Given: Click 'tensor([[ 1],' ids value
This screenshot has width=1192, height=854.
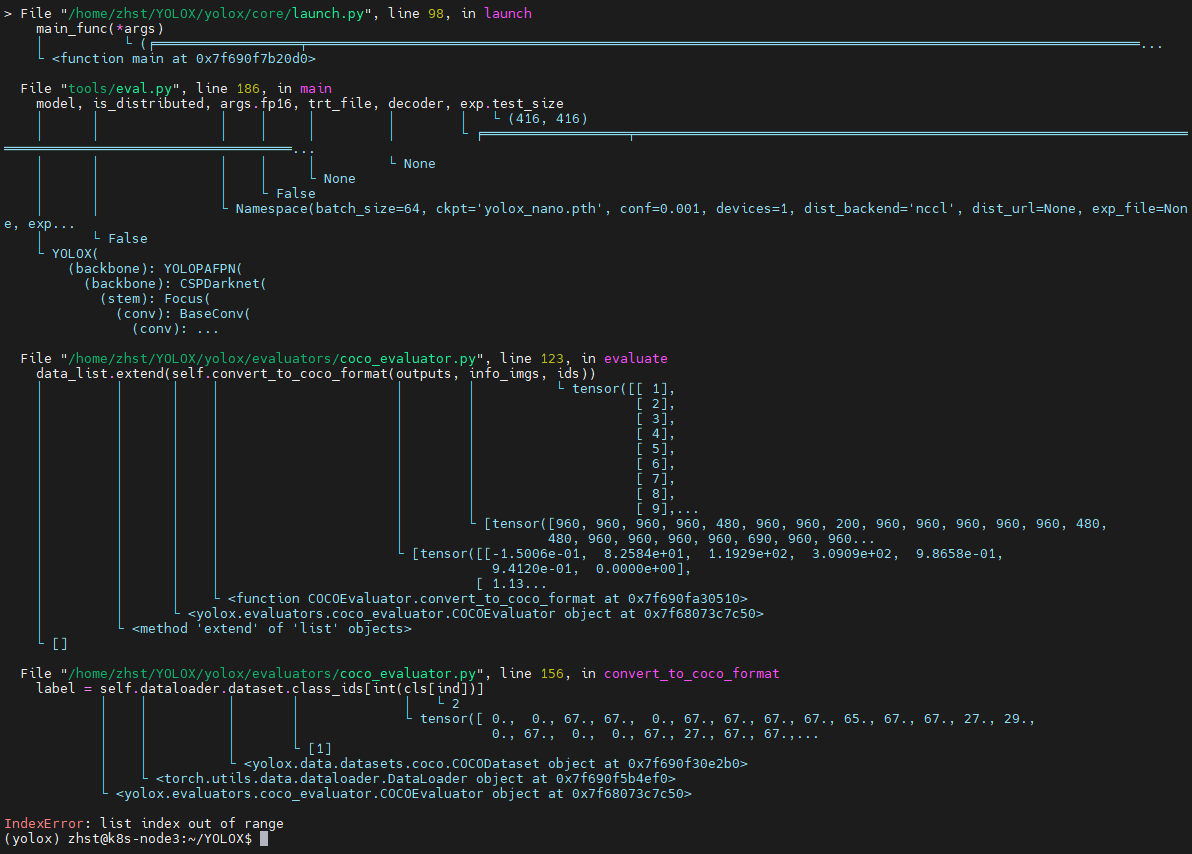Looking at the screenshot, I should coord(623,389).
